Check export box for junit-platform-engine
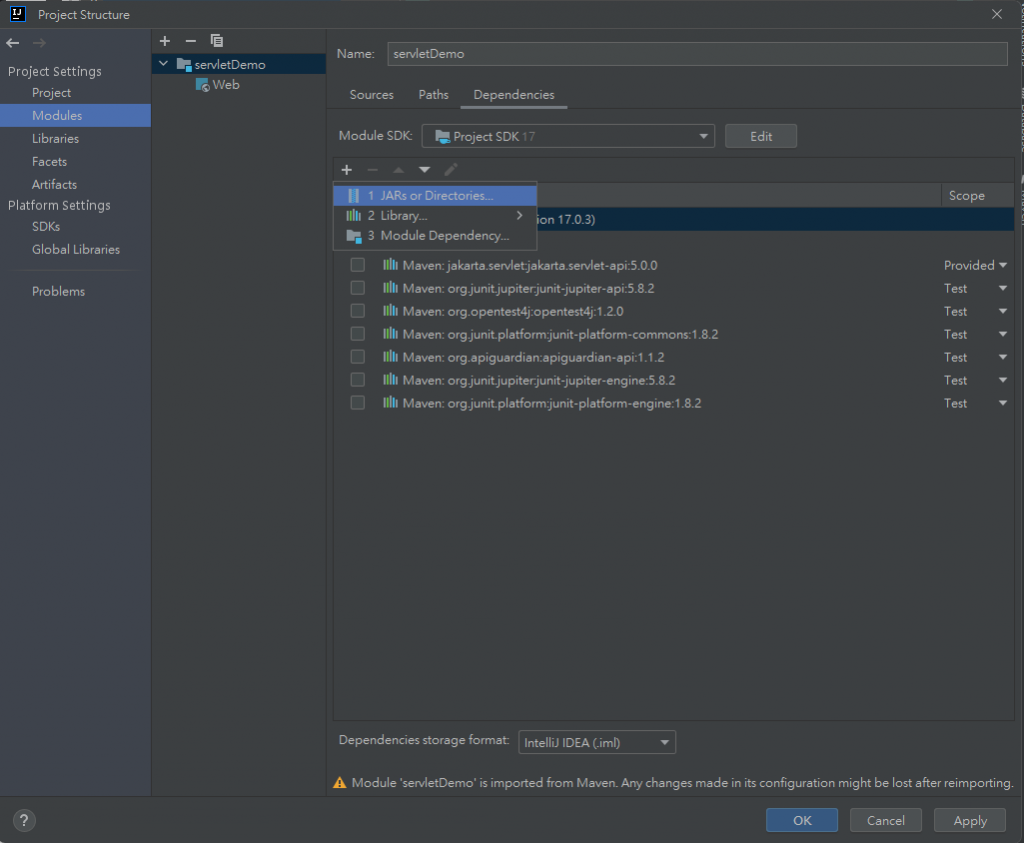 357,402
